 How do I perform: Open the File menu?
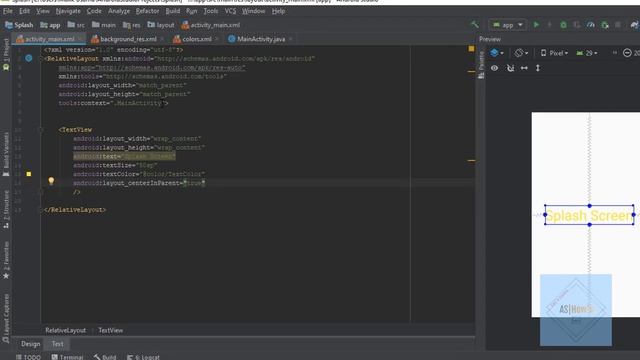(8, 11)
